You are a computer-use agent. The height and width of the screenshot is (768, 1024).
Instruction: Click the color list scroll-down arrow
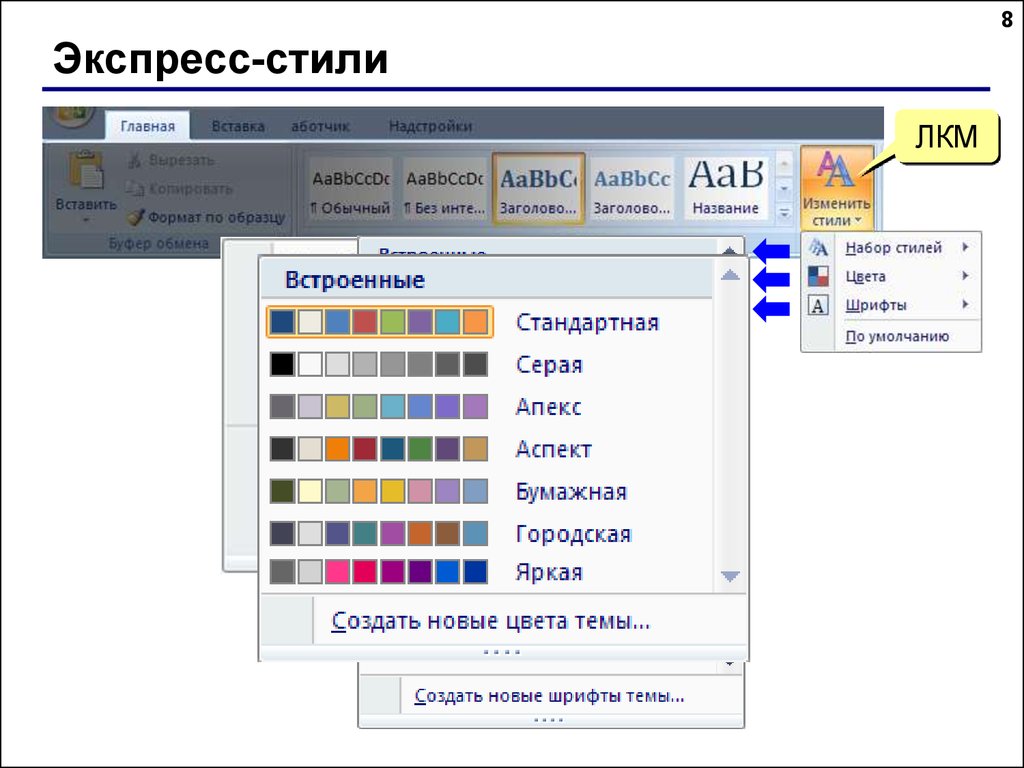[x=730, y=576]
